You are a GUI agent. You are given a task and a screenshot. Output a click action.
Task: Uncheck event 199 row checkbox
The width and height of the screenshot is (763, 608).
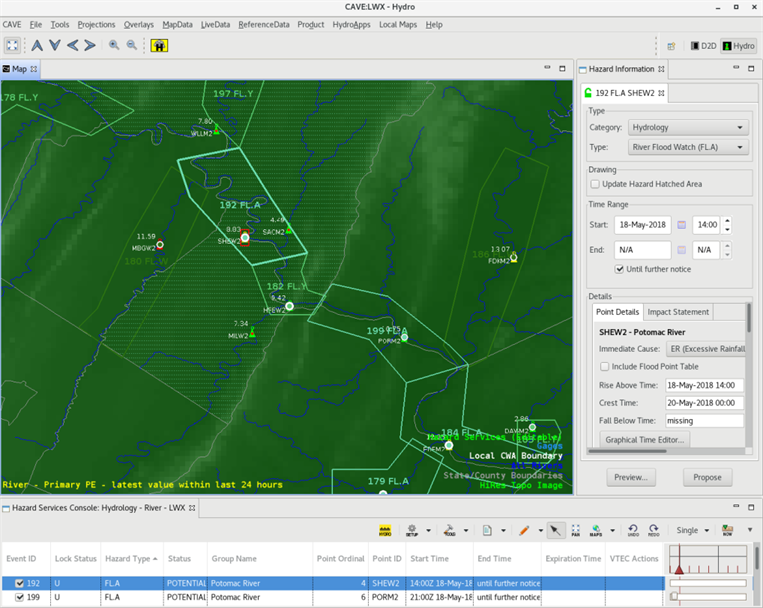[x=19, y=597]
